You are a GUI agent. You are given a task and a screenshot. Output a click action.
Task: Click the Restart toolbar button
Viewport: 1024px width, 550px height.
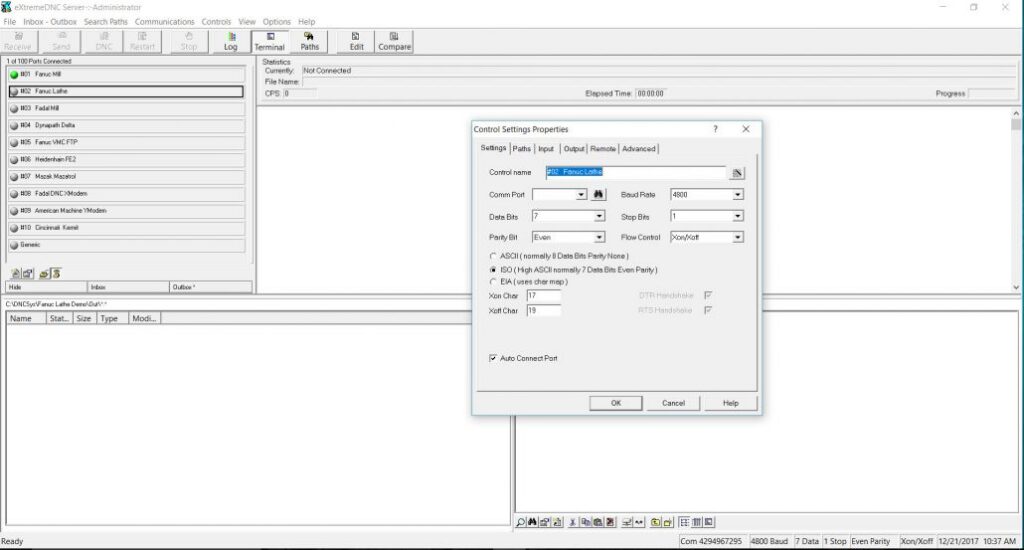coord(142,41)
